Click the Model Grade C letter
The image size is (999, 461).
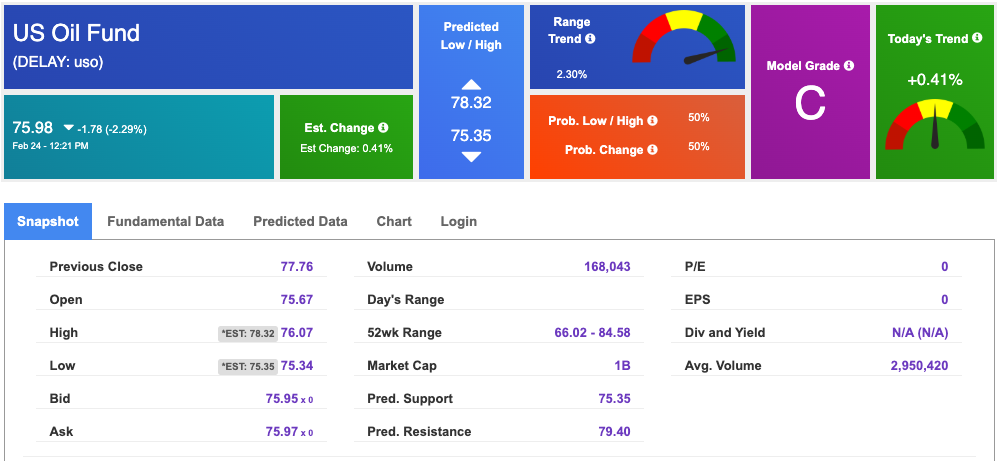tap(810, 103)
